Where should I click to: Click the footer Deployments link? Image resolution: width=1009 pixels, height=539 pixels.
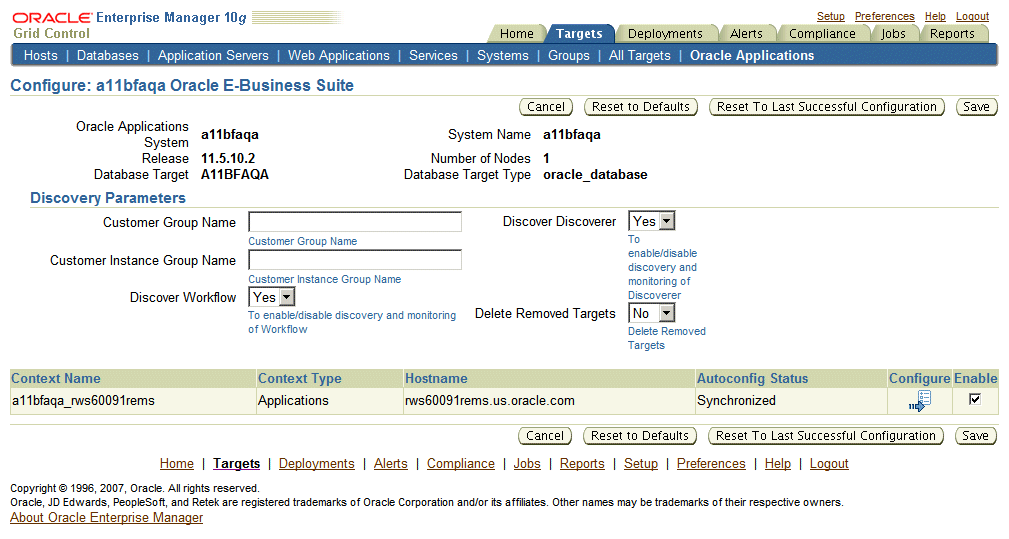[x=317, y=464]
